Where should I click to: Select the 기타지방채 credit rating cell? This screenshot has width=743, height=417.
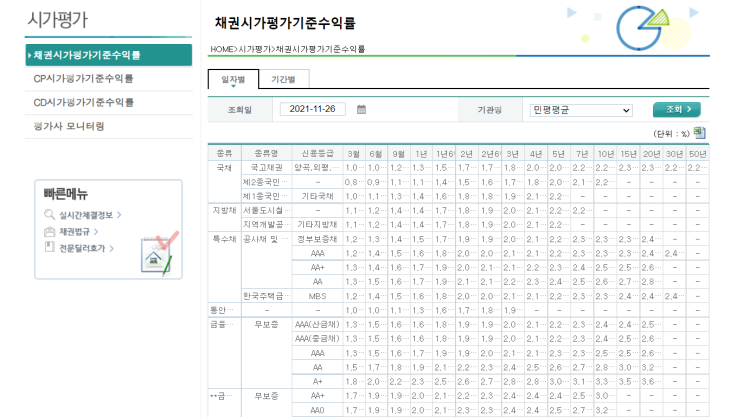(317, 225)
